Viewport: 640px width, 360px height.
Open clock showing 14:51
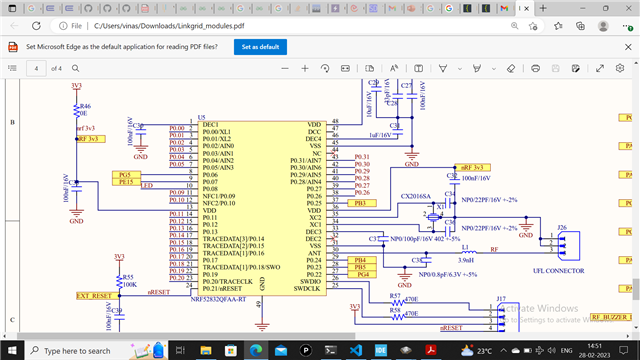[594, 351]
